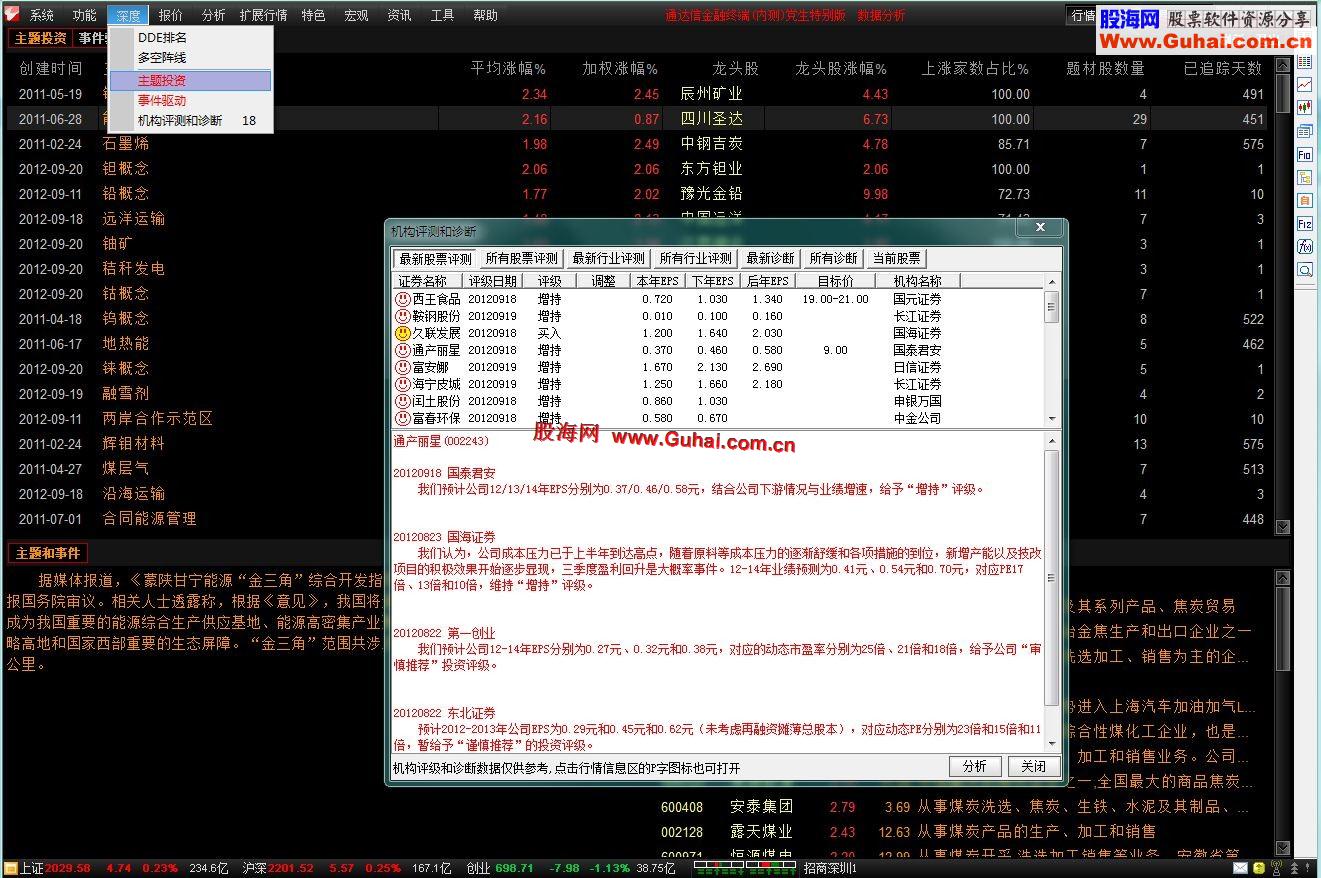
Task: Select the 合同能源管理 theme row
Action: [x=636, y=519]
